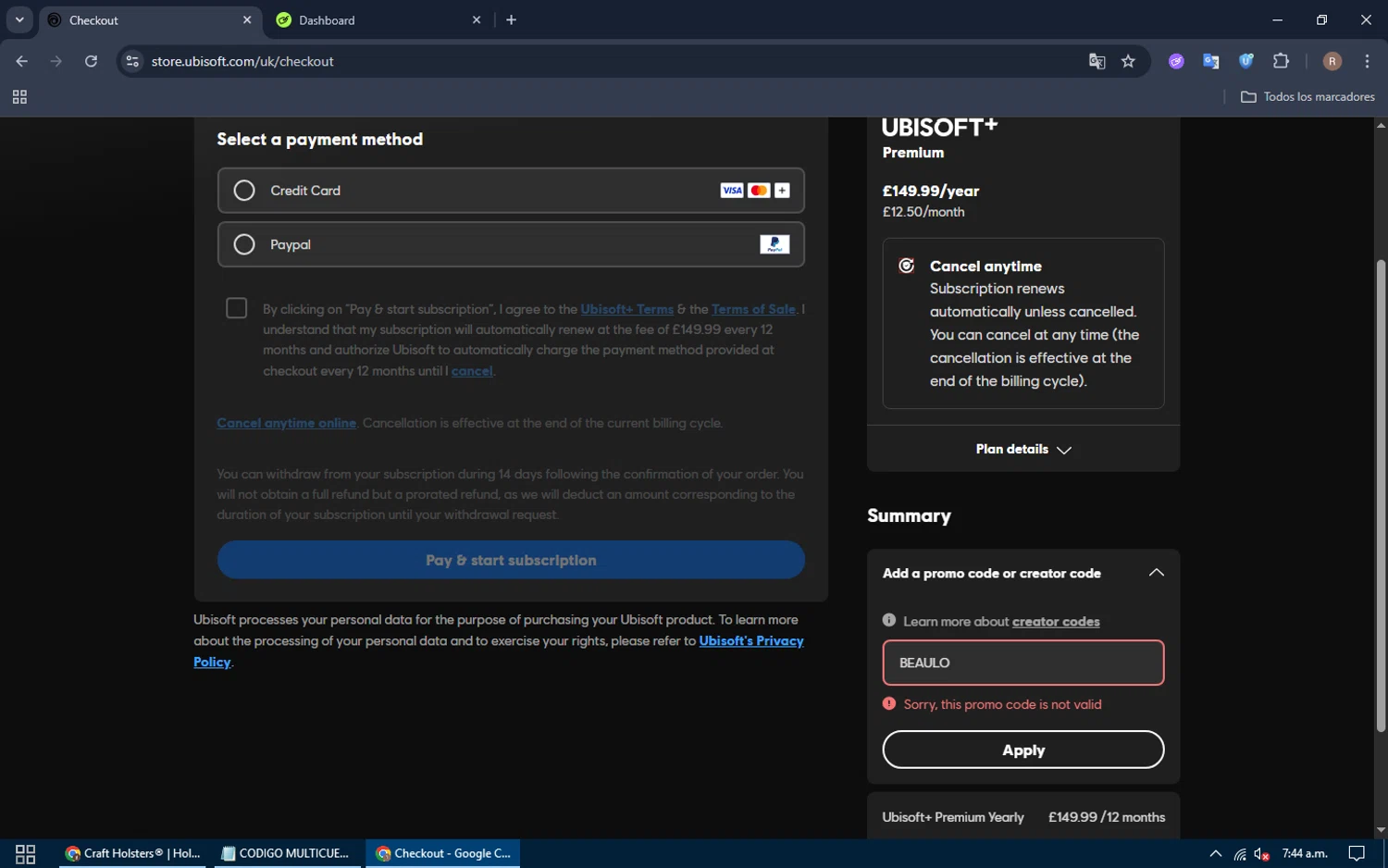Open the apps grid in bookmarks bar
Screen dimensions: 1388x868
point(19,97)
